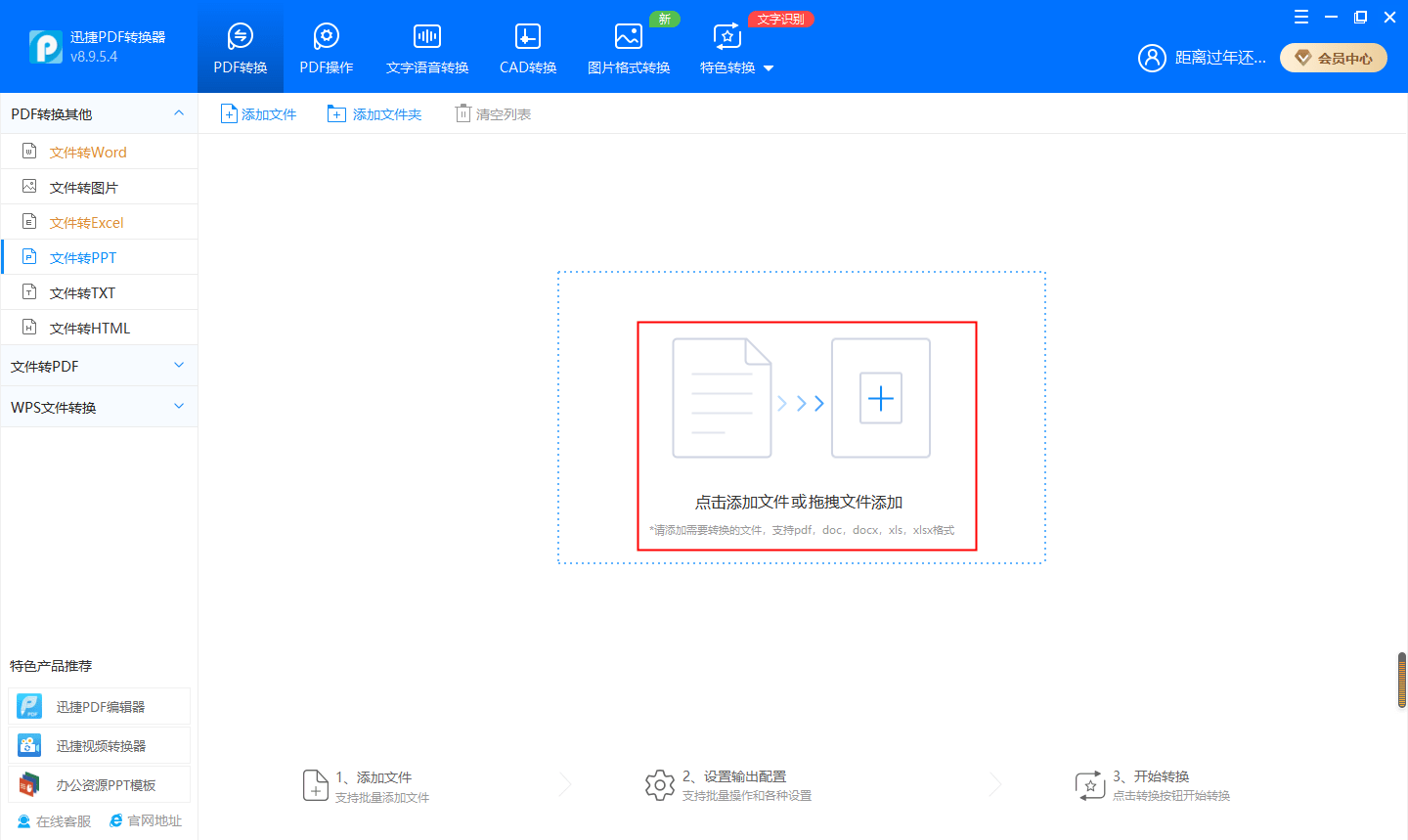The width and height of the screenshot is (1408, 840).
Task: Click the vertical scrollbar on right edge
Action: (x=1401, y=681)
